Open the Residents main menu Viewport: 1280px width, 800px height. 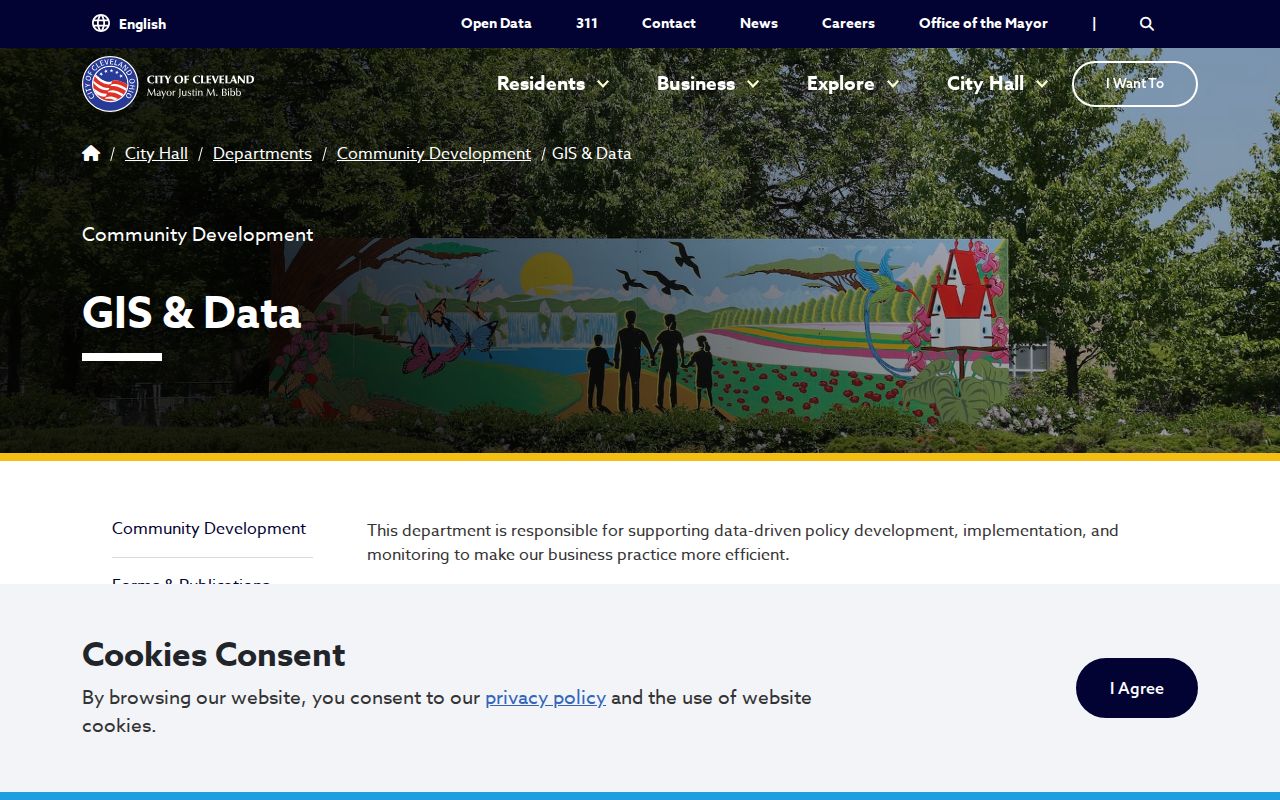coord(541,83)
